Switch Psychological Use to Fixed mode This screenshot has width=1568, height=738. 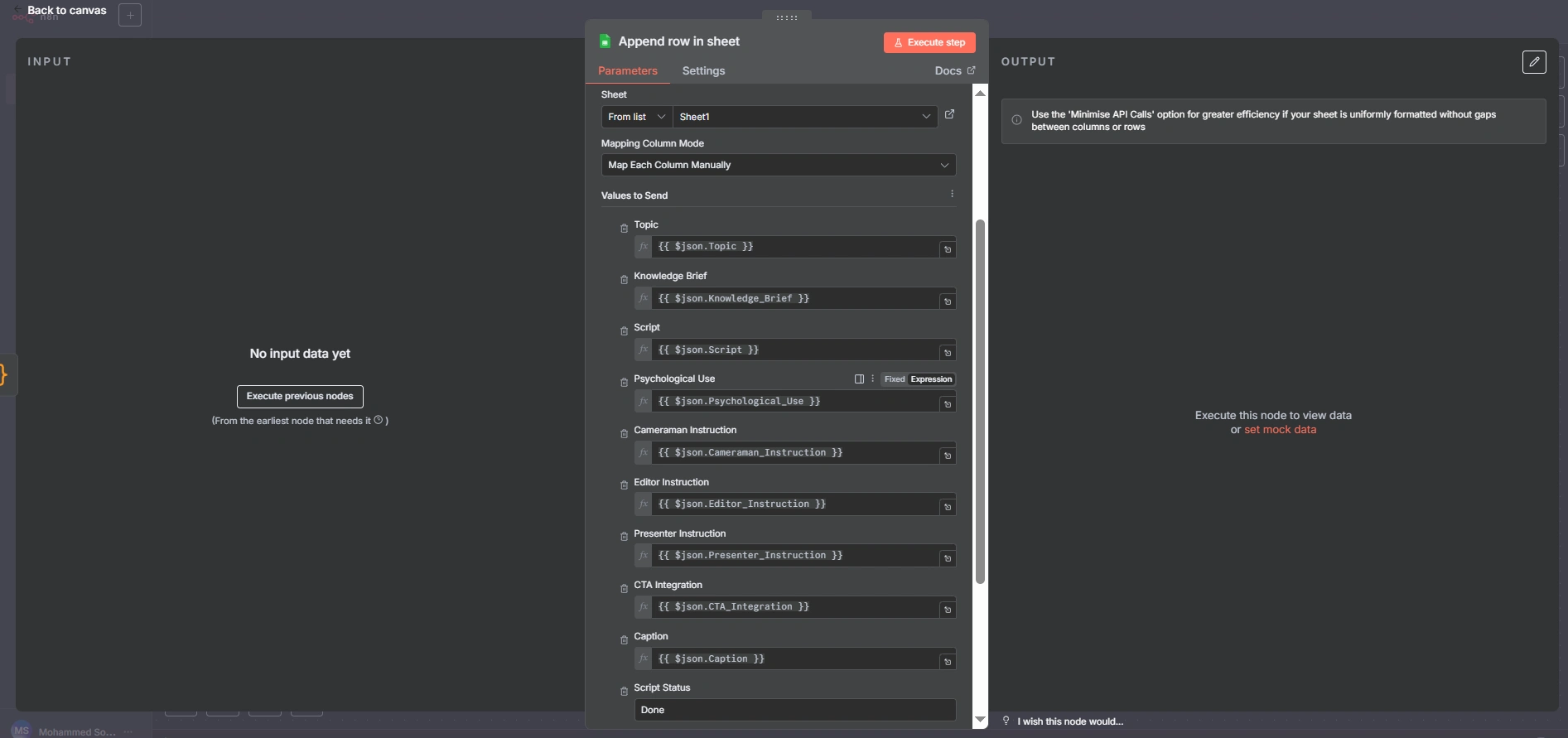pyautogui.click(x=895, y=379)
